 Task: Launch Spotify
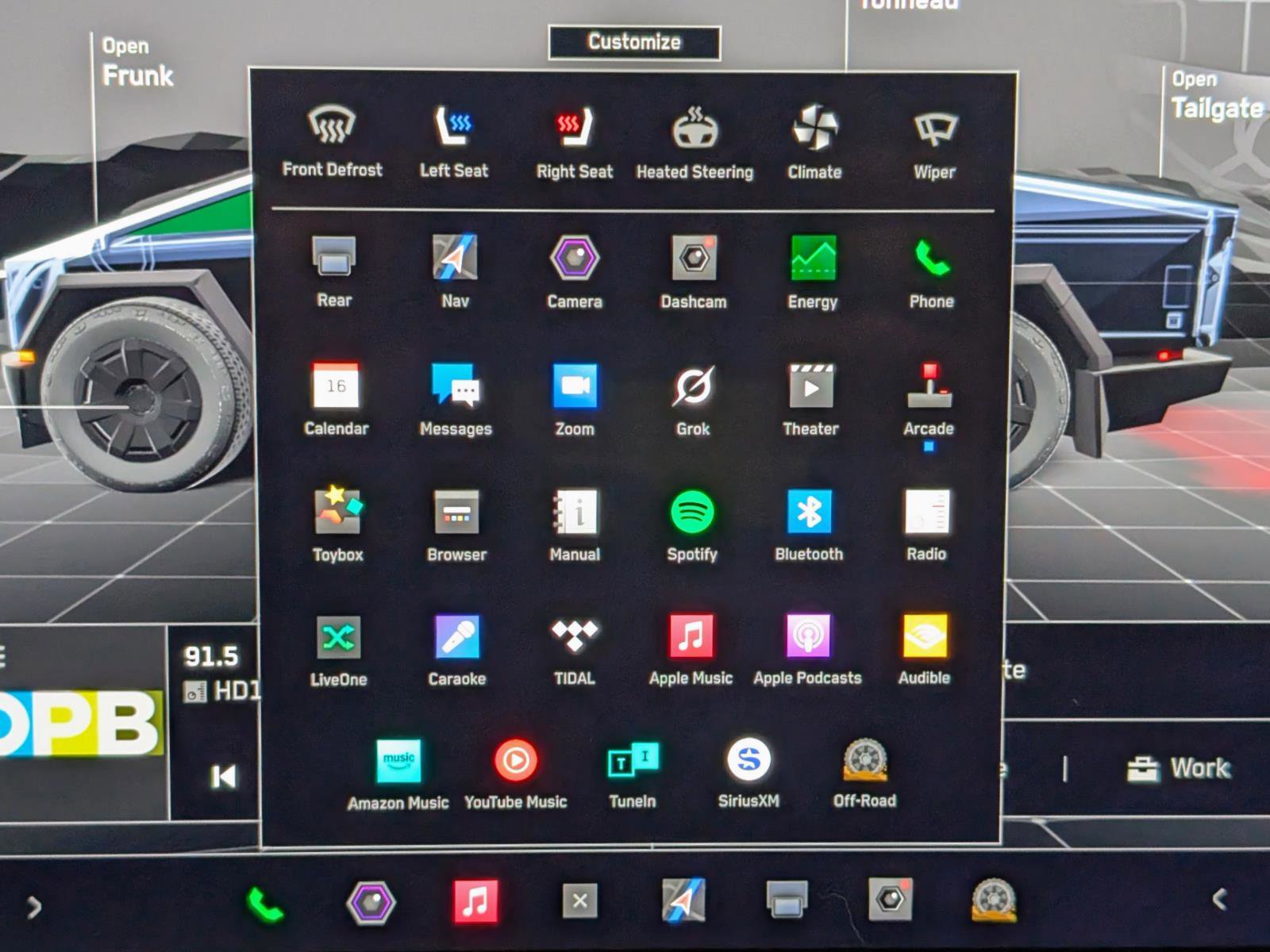pos(692,525)
